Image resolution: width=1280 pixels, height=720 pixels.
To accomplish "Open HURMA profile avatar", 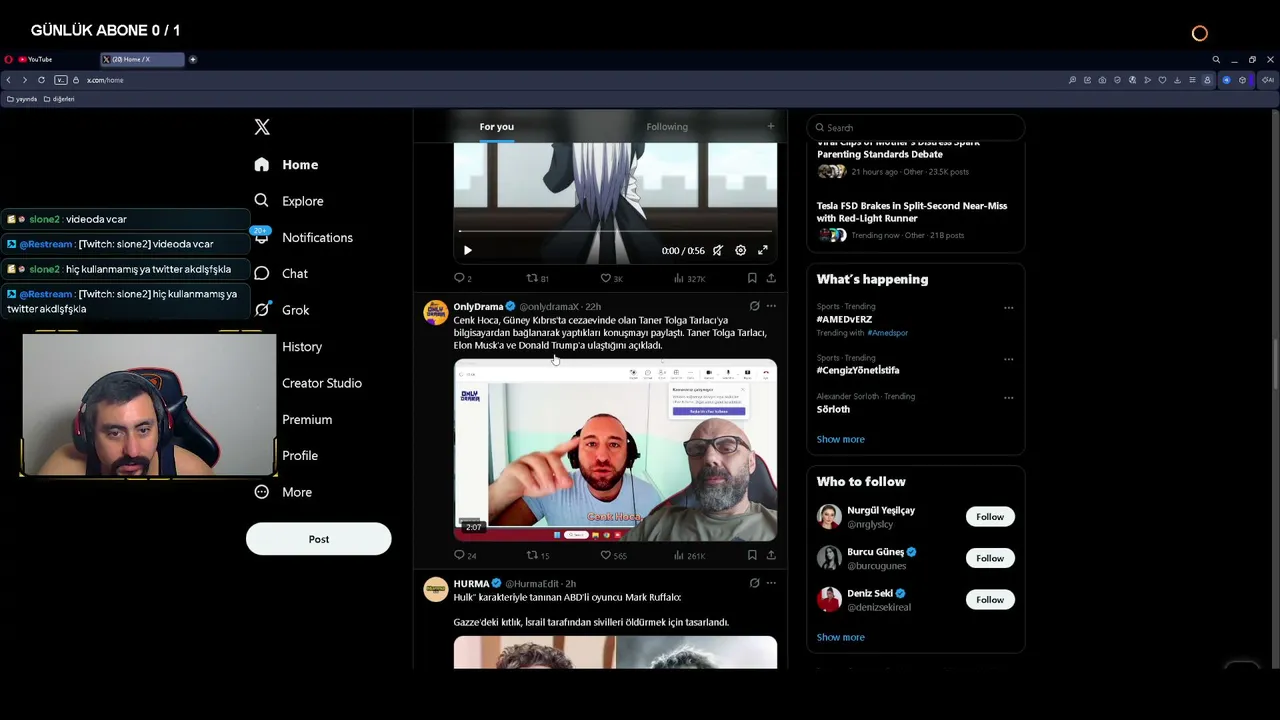I will (436, 589).
